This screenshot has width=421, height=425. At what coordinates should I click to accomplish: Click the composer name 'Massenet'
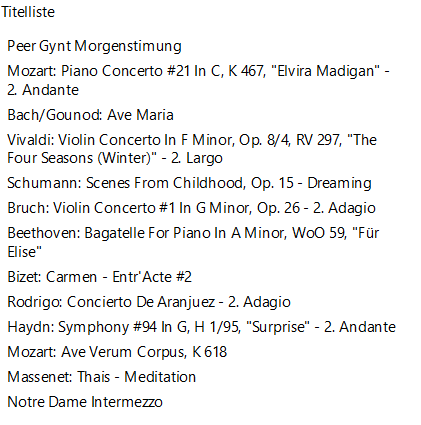(38, 377)
